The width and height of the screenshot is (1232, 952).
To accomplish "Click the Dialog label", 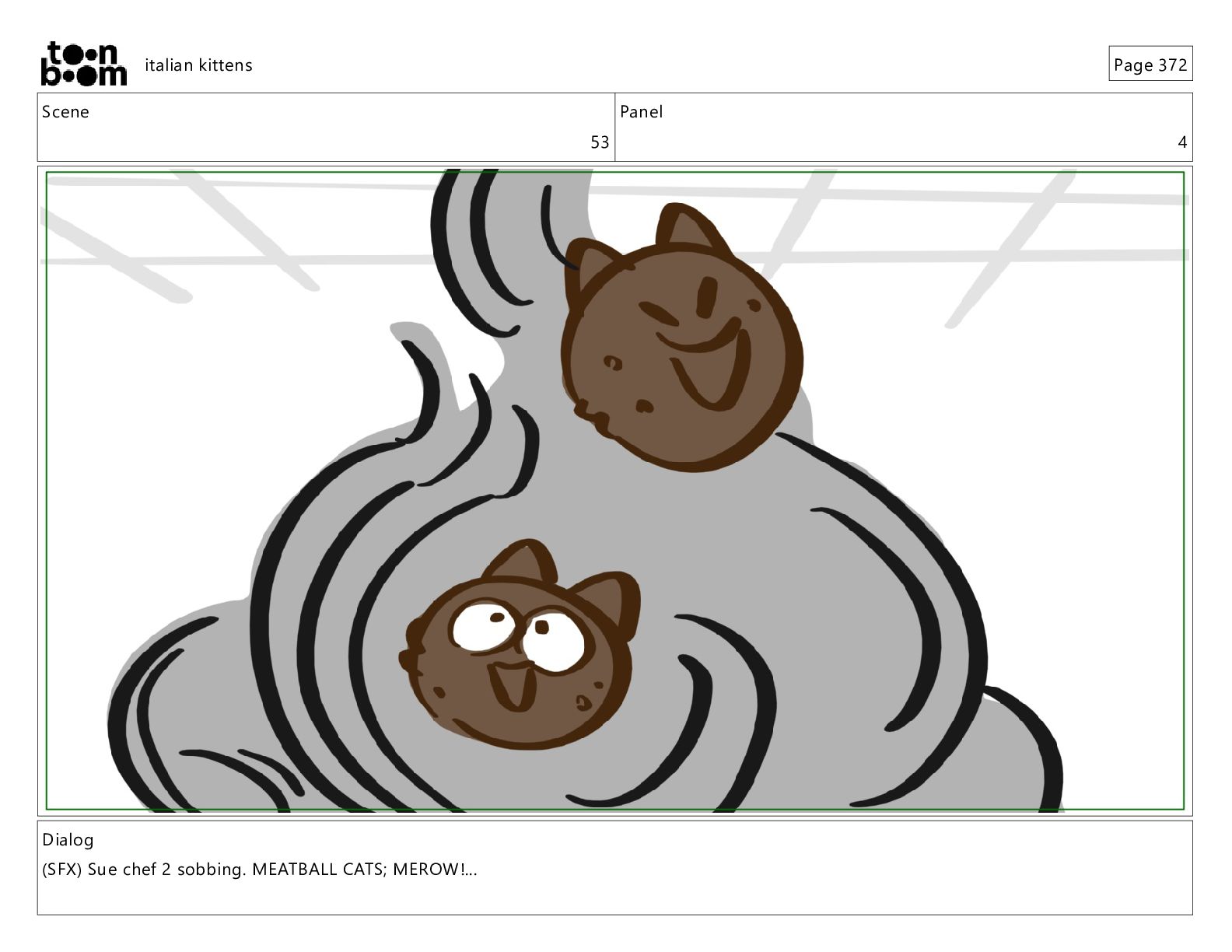I will 68,840.
